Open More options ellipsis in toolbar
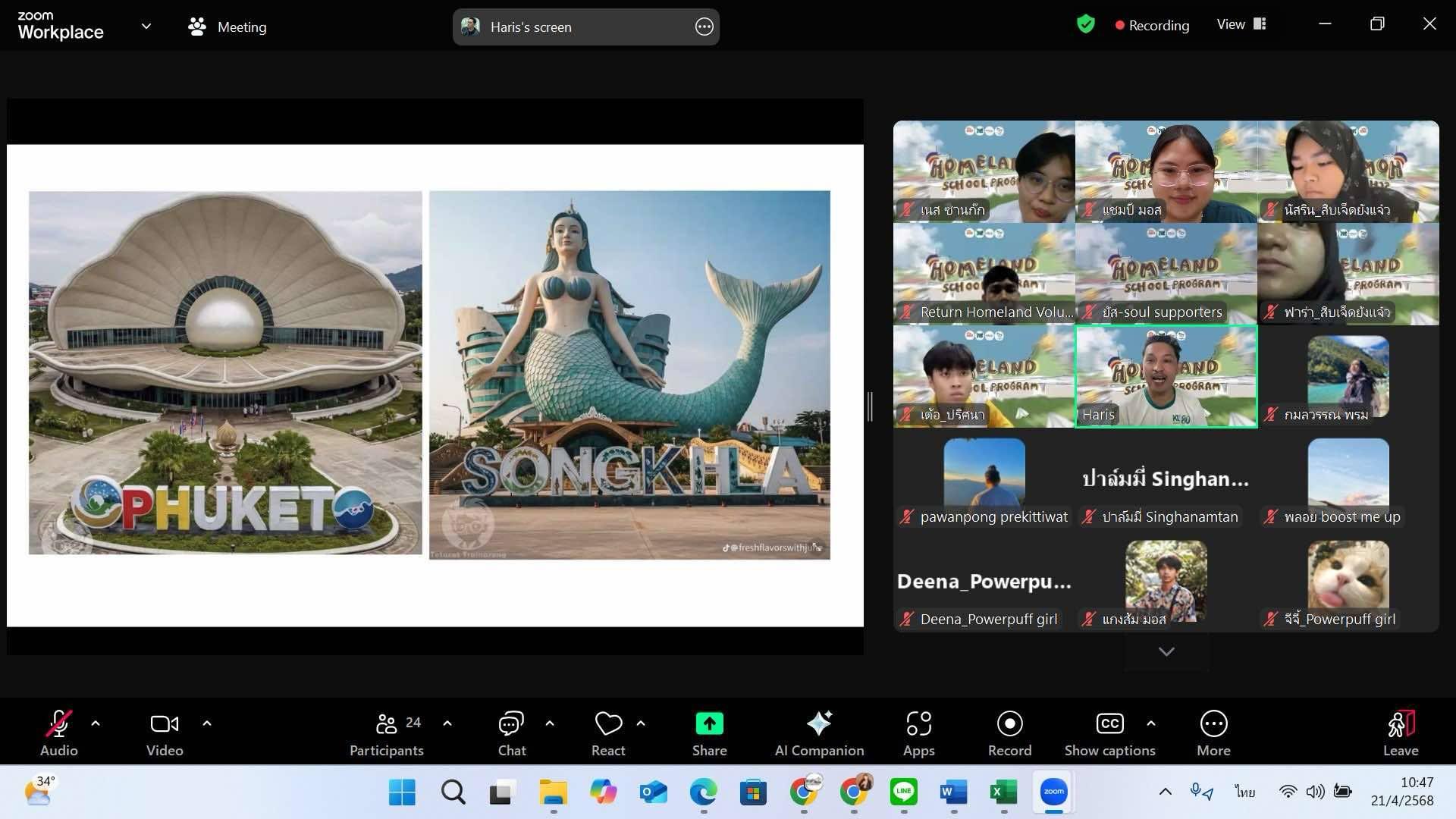The image size is (1456, 819). (x=1213, y=725)
